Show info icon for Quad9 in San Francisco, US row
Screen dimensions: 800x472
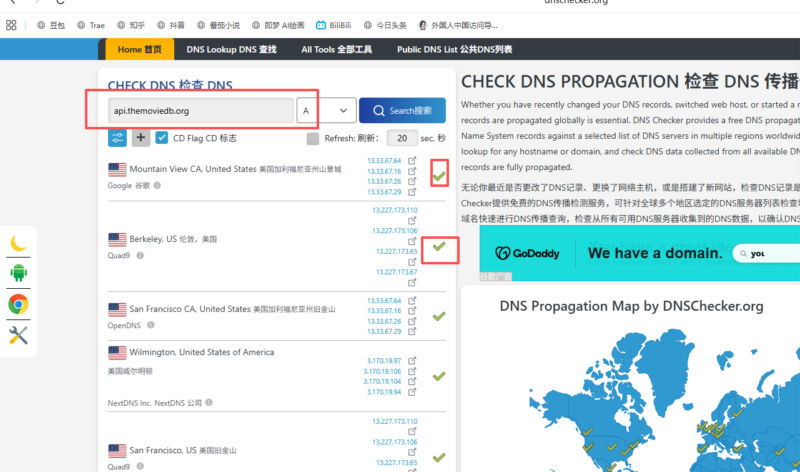click(140, 466)
